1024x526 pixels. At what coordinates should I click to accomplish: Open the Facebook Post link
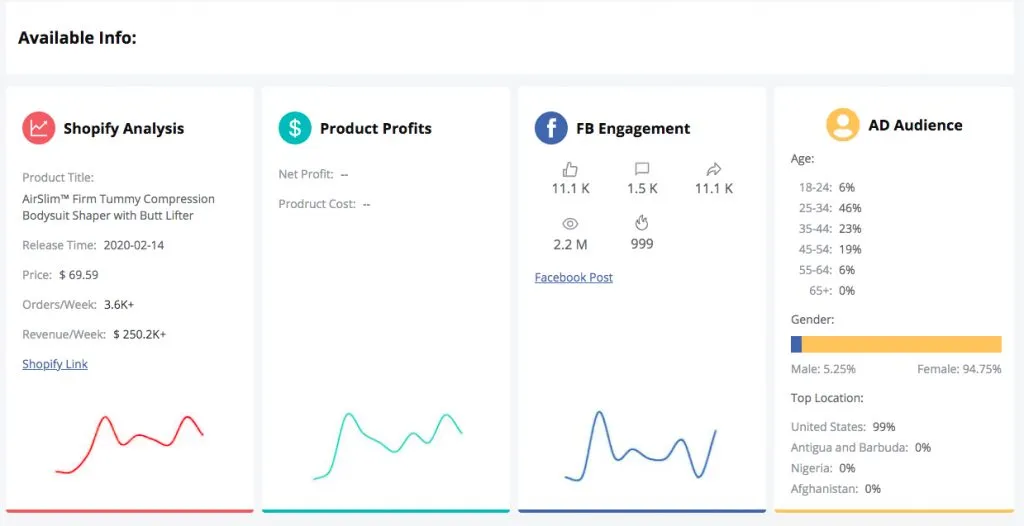tap(574, 277)
